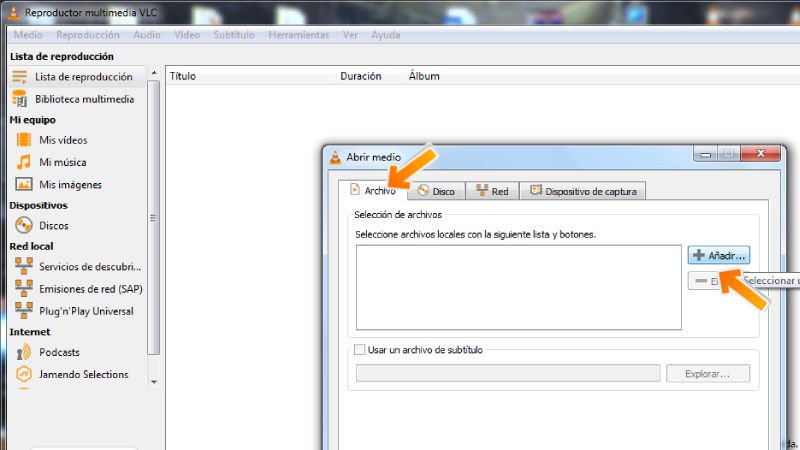Click the Discos disc icon

click(x=23, y=225)
